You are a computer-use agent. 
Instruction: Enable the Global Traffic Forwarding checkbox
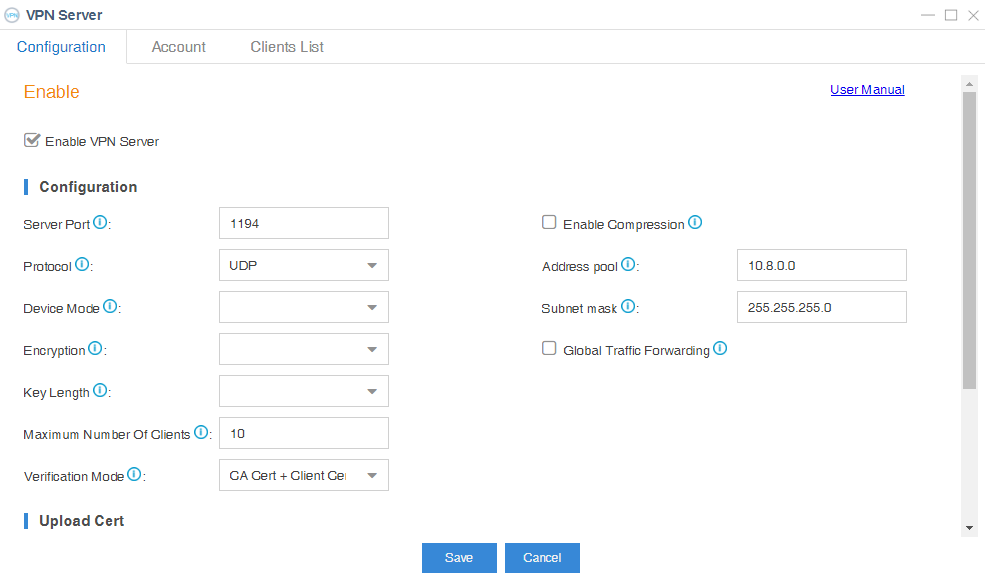pyautogui.click(x=549, y=349)
